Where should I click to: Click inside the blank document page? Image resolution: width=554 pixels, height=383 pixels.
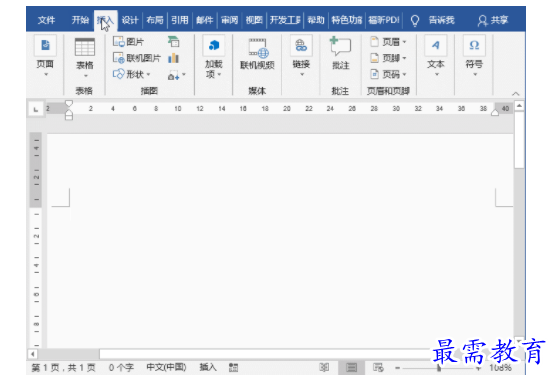click(280, 240)
